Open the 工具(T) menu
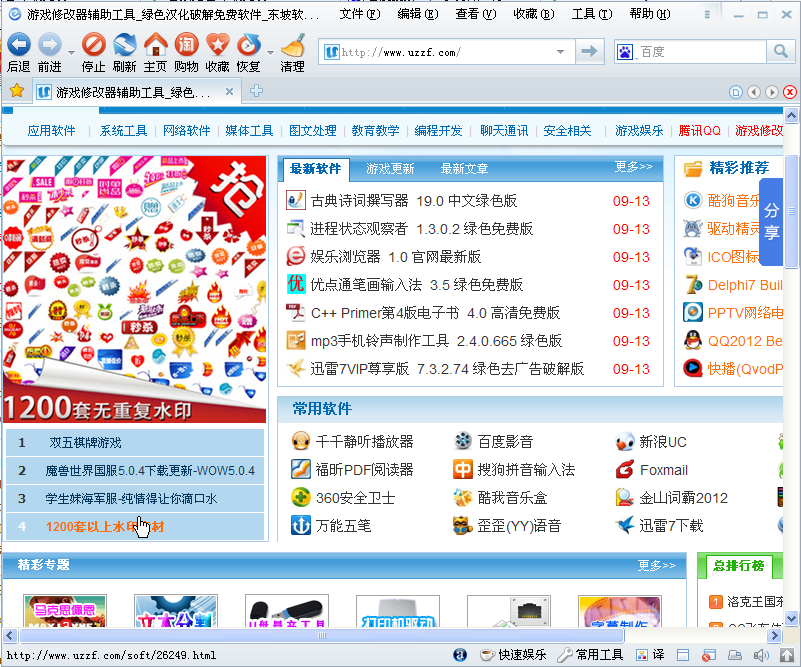Viewport: 801px width, 667px height. (x=592, y=14)
